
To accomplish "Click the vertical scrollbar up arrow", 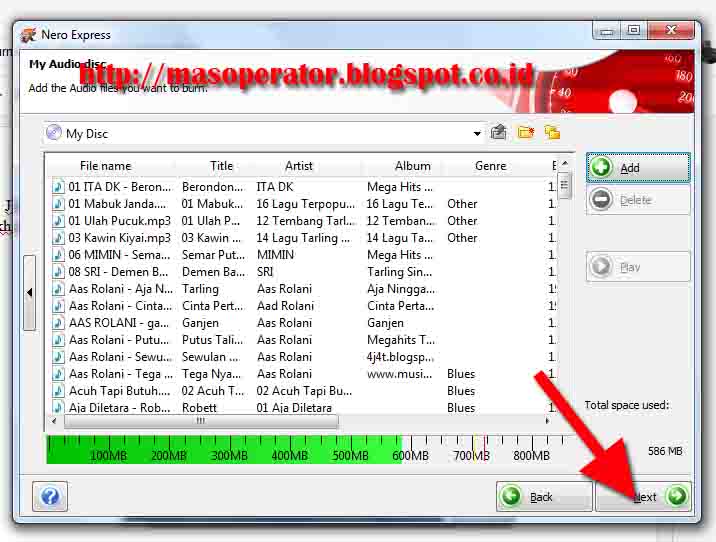I will pyautogui.click(x=564, y=163).
